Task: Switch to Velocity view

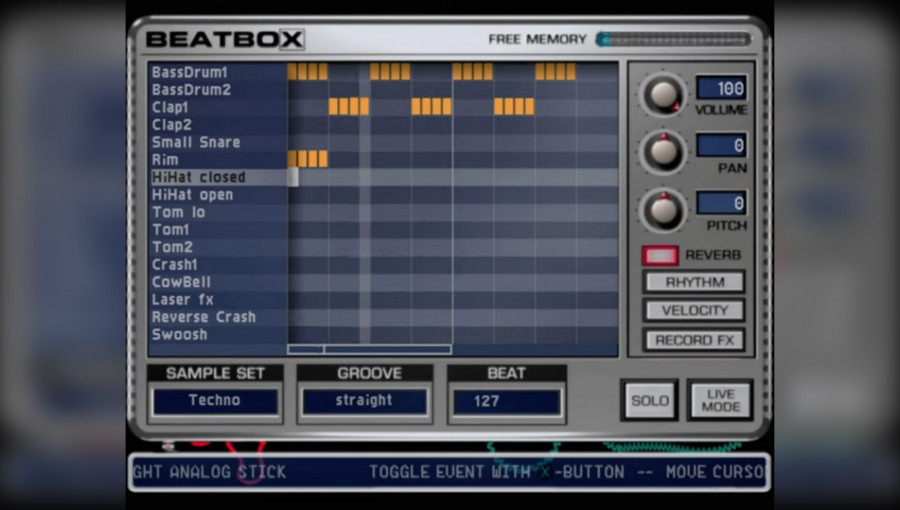Action: click(x=695, y=311)
